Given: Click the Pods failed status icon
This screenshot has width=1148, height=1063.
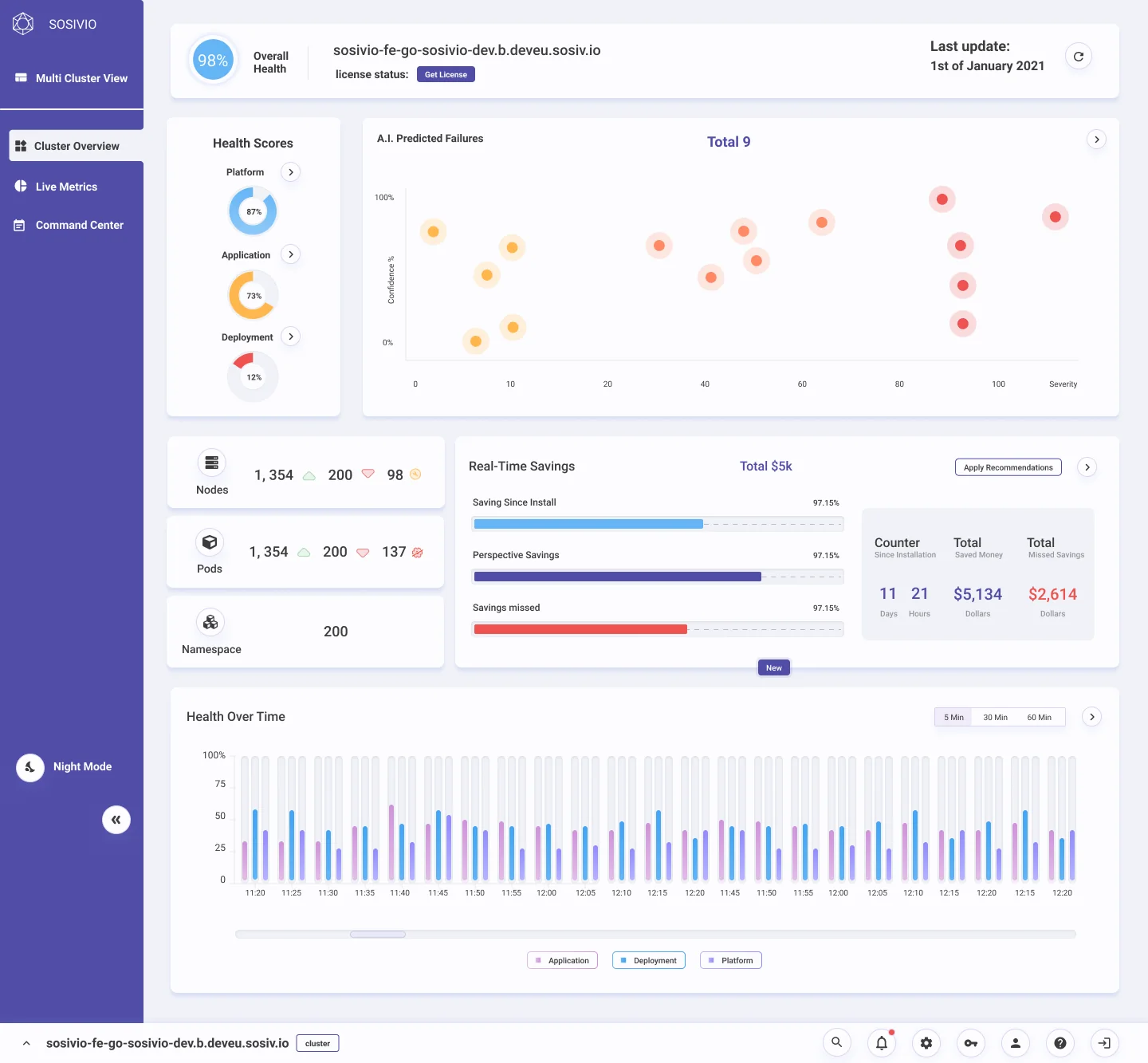Looking at the screenshot, I should (x=418, y=552).
